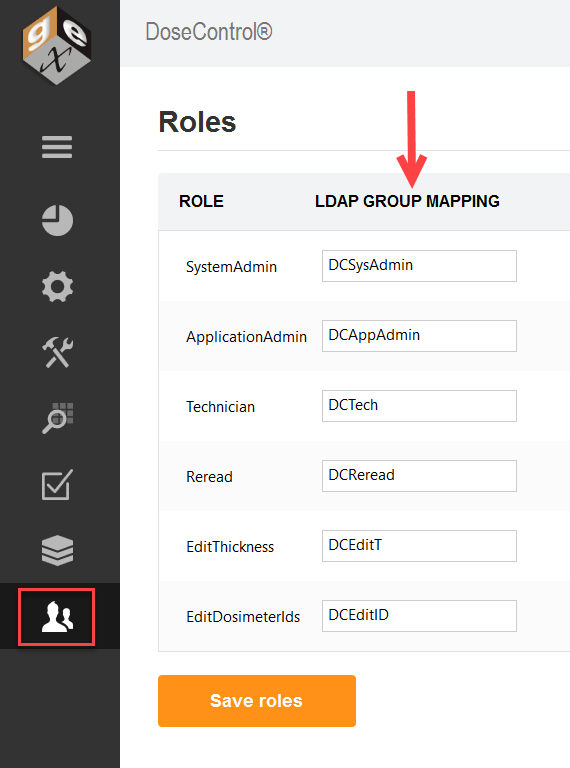Click the Save roles button
Image resolution: width=570 pixels, height=768 pixels.
tap(257, 701)
